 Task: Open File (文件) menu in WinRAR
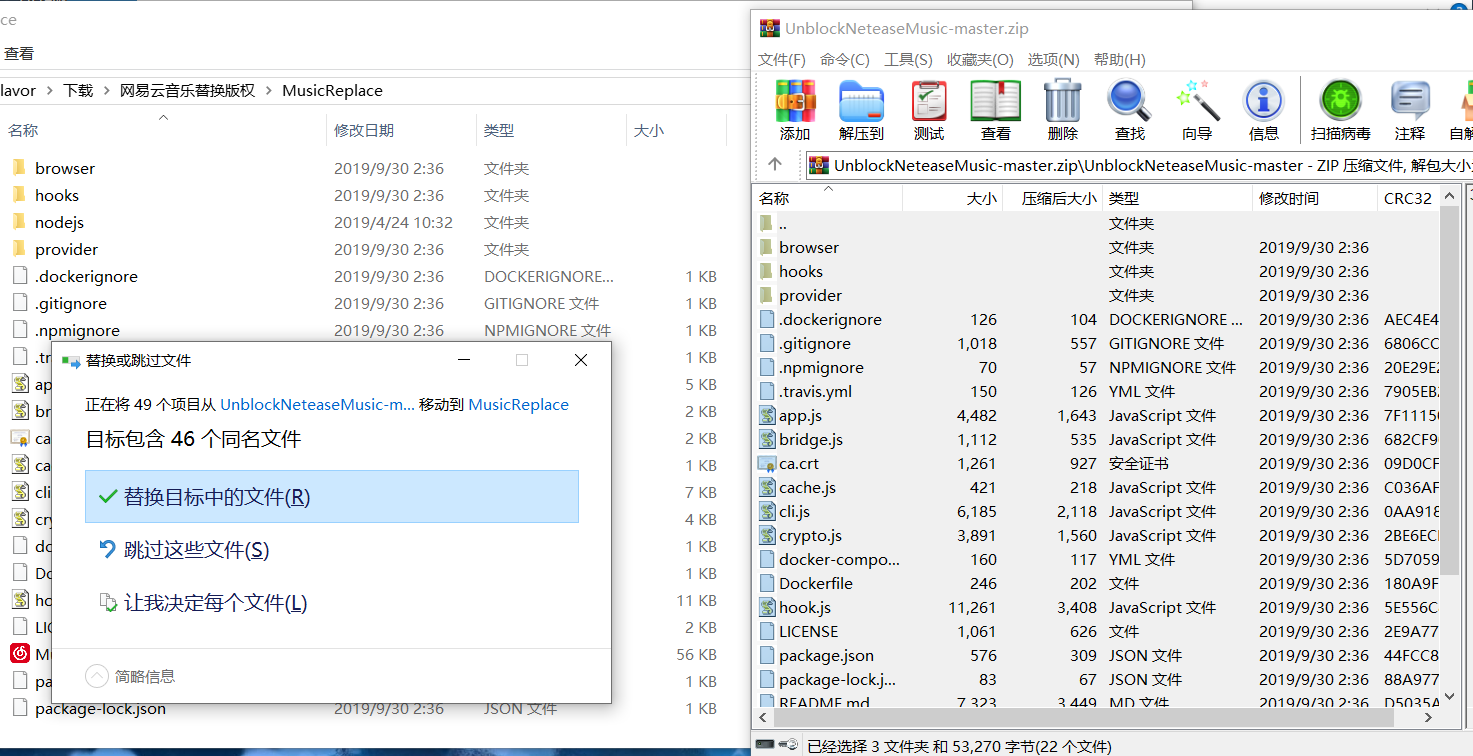pos(782,60)
